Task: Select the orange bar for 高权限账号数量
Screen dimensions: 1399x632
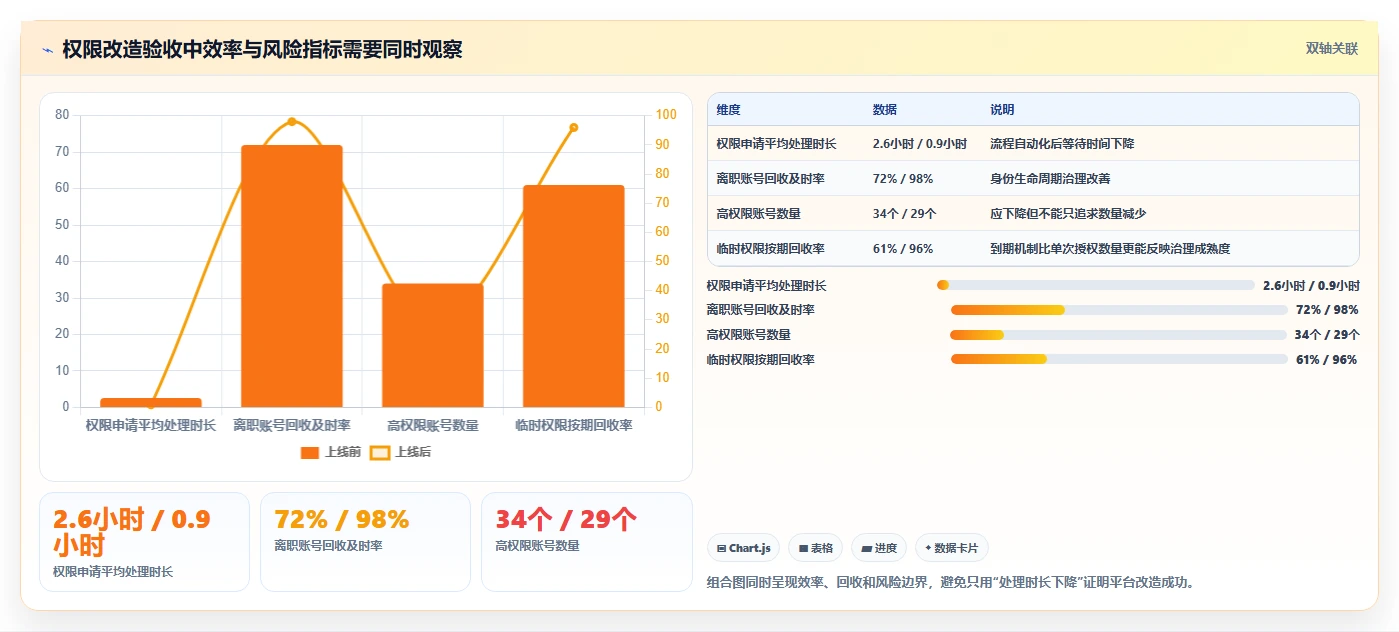Action: [x=433, y=345]
